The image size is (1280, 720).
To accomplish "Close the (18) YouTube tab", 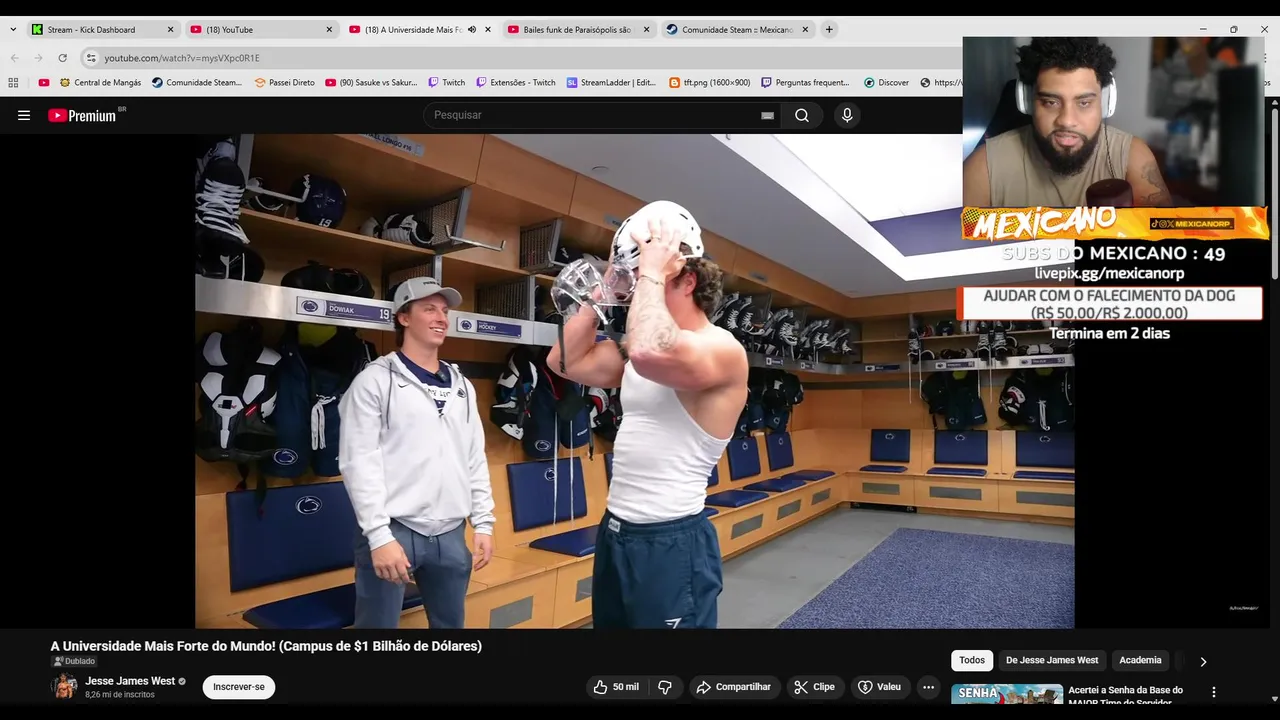I will [x=329, y=29].
